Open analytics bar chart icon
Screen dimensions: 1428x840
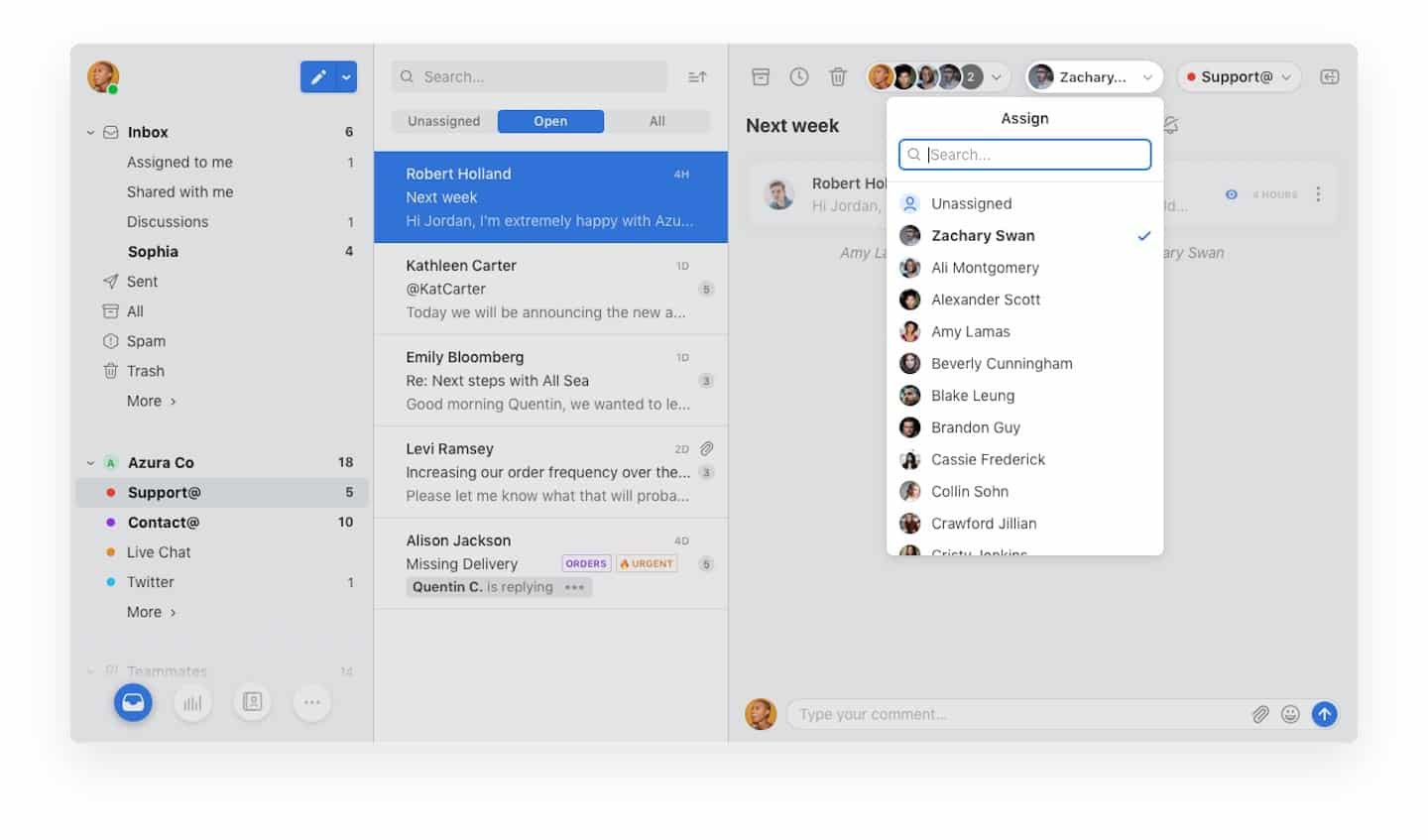pos(192,702)
